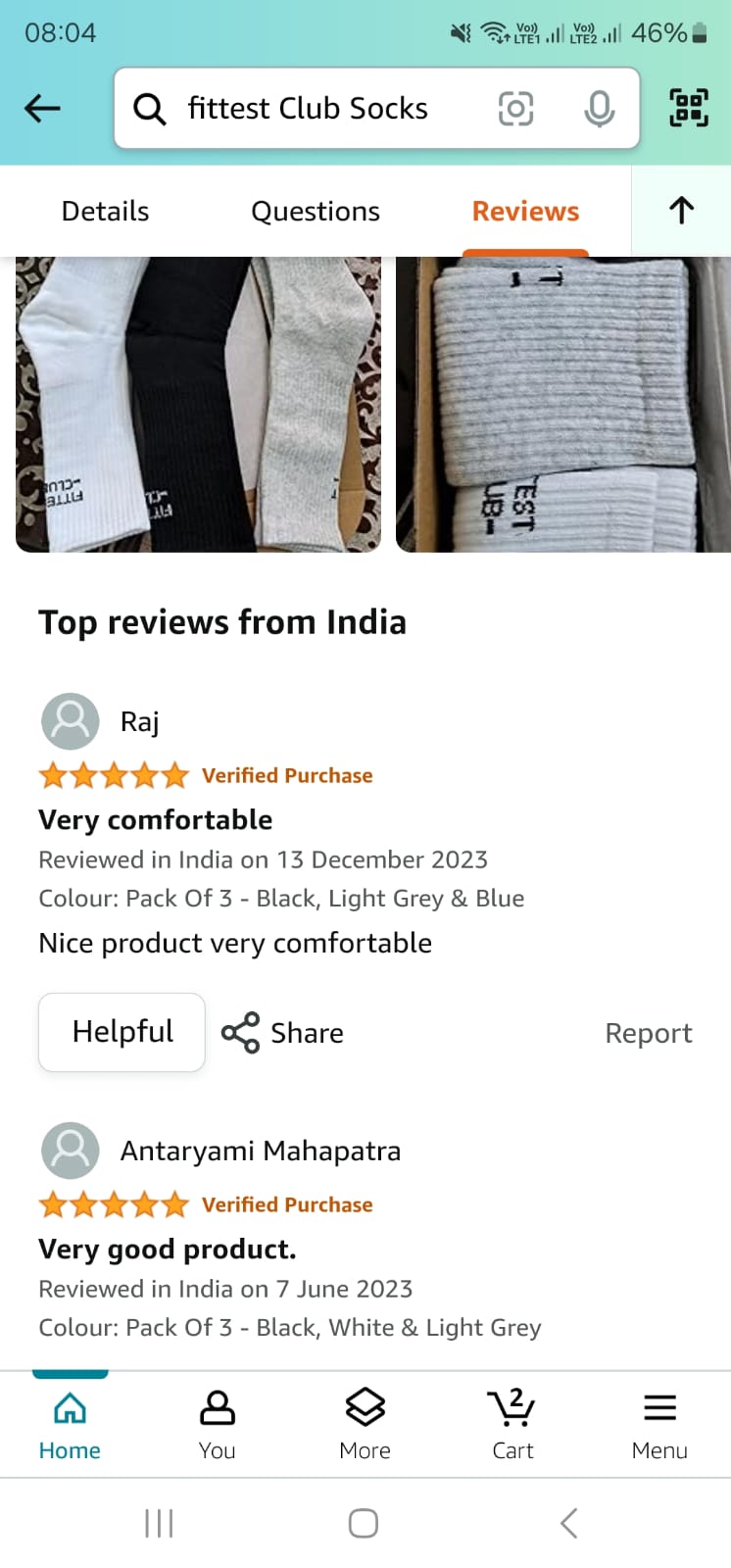The image size is (731, 1568).
Task: Open camera lens search icon
Action: tap(516, 108)
